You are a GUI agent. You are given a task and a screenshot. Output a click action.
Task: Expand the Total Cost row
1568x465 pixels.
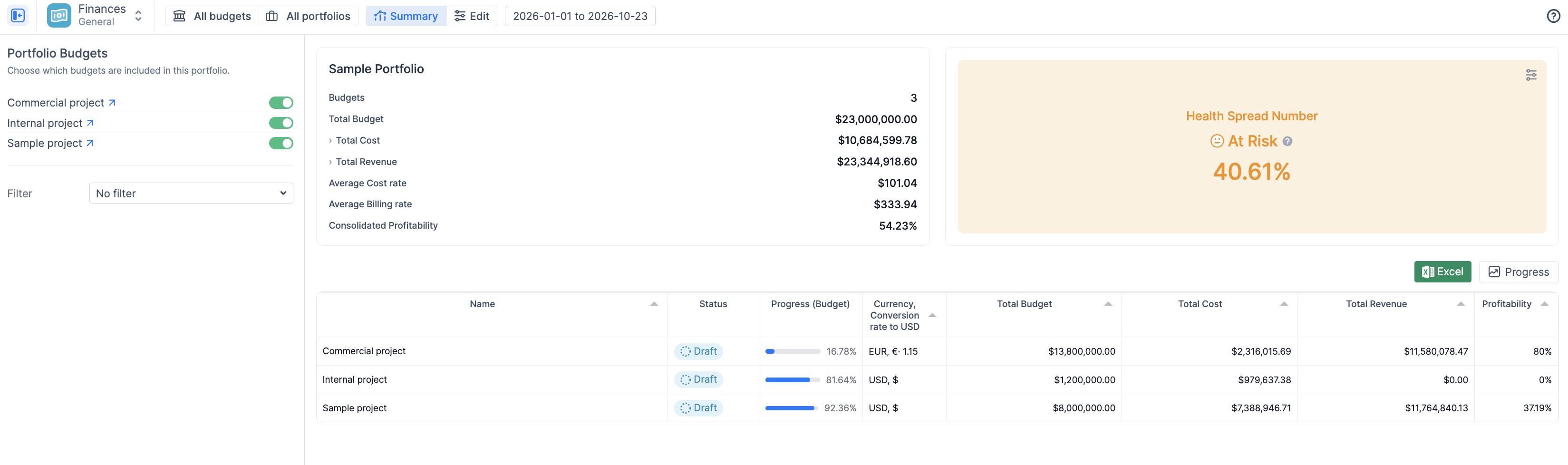click(x=330, y=141)
